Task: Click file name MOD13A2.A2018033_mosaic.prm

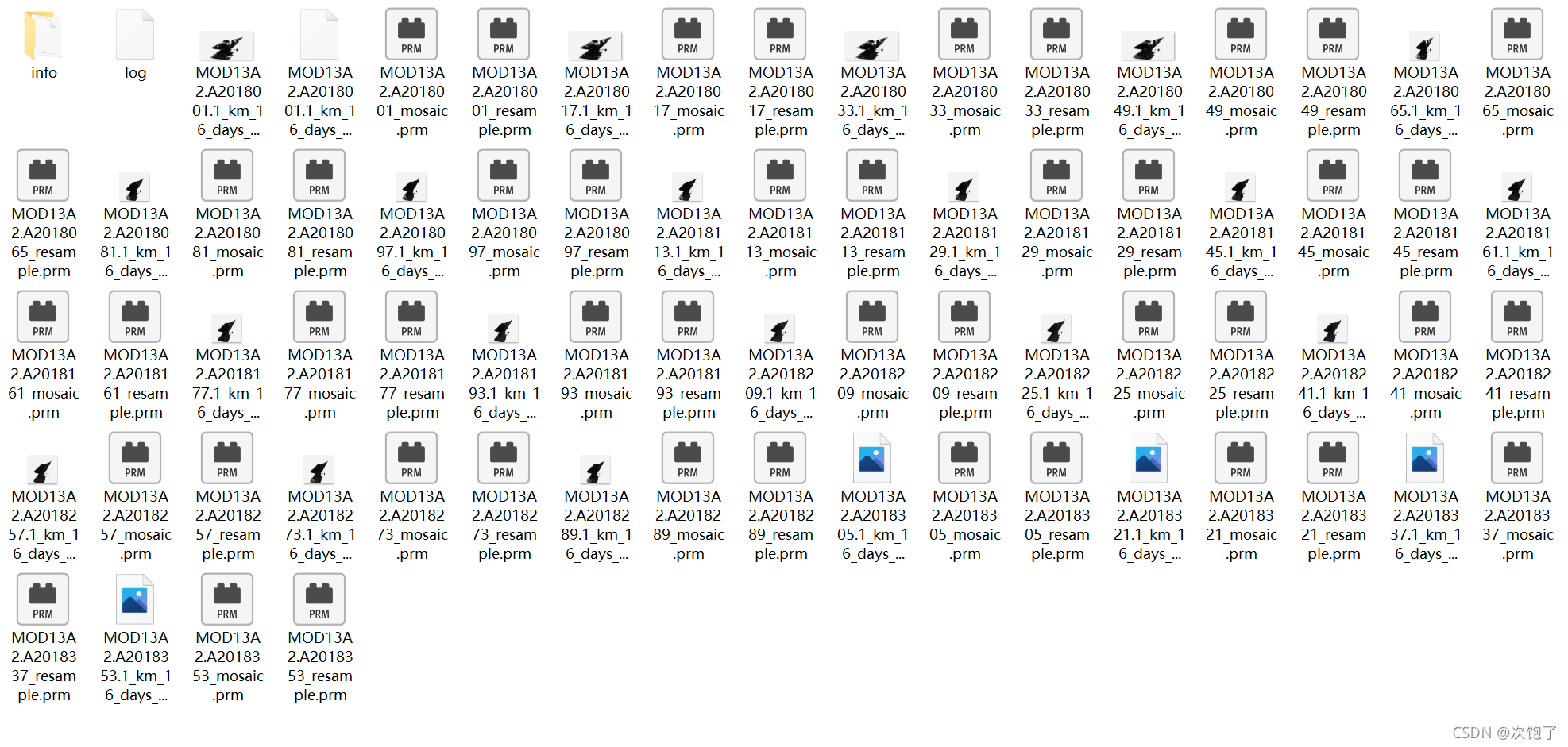Action: 965,101
